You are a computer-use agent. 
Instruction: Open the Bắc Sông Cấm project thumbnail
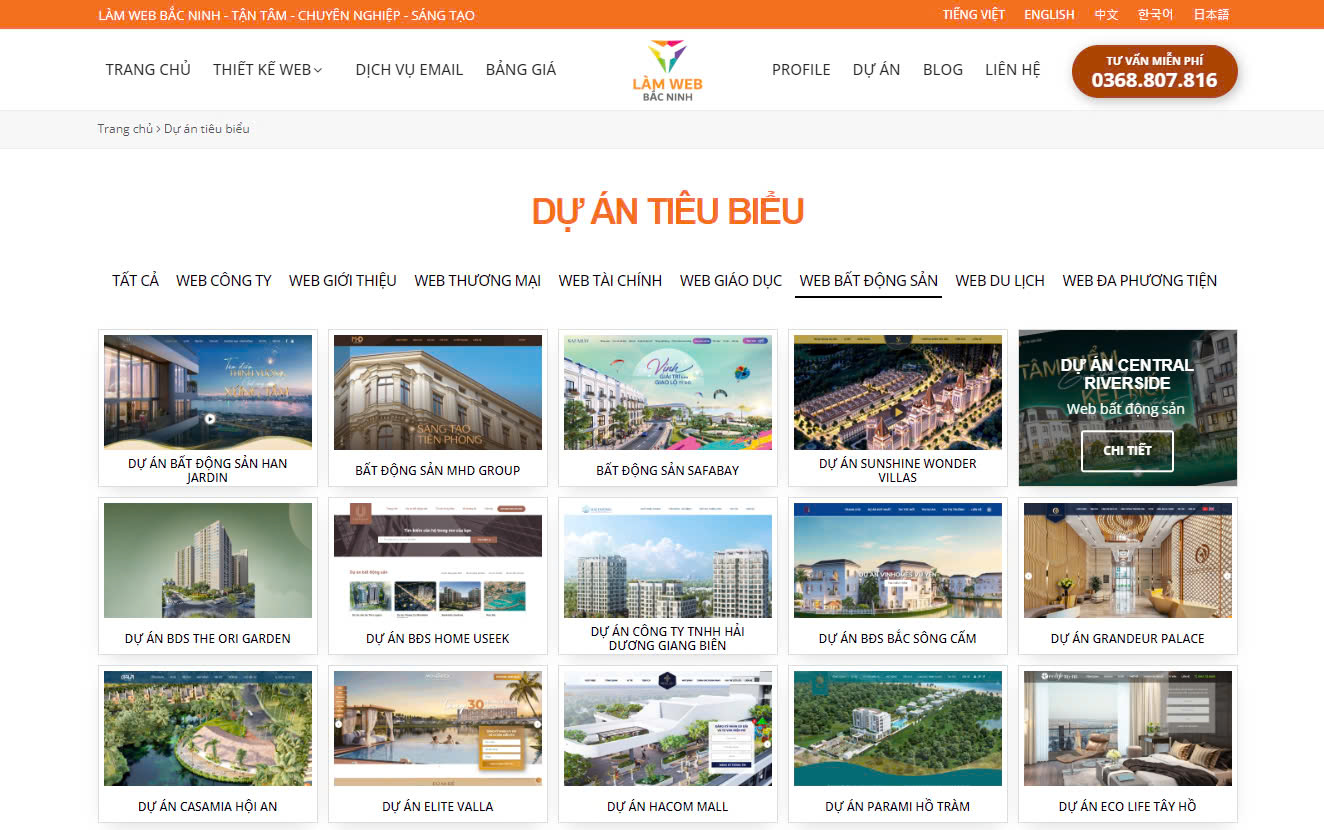[x=898, y=560]
